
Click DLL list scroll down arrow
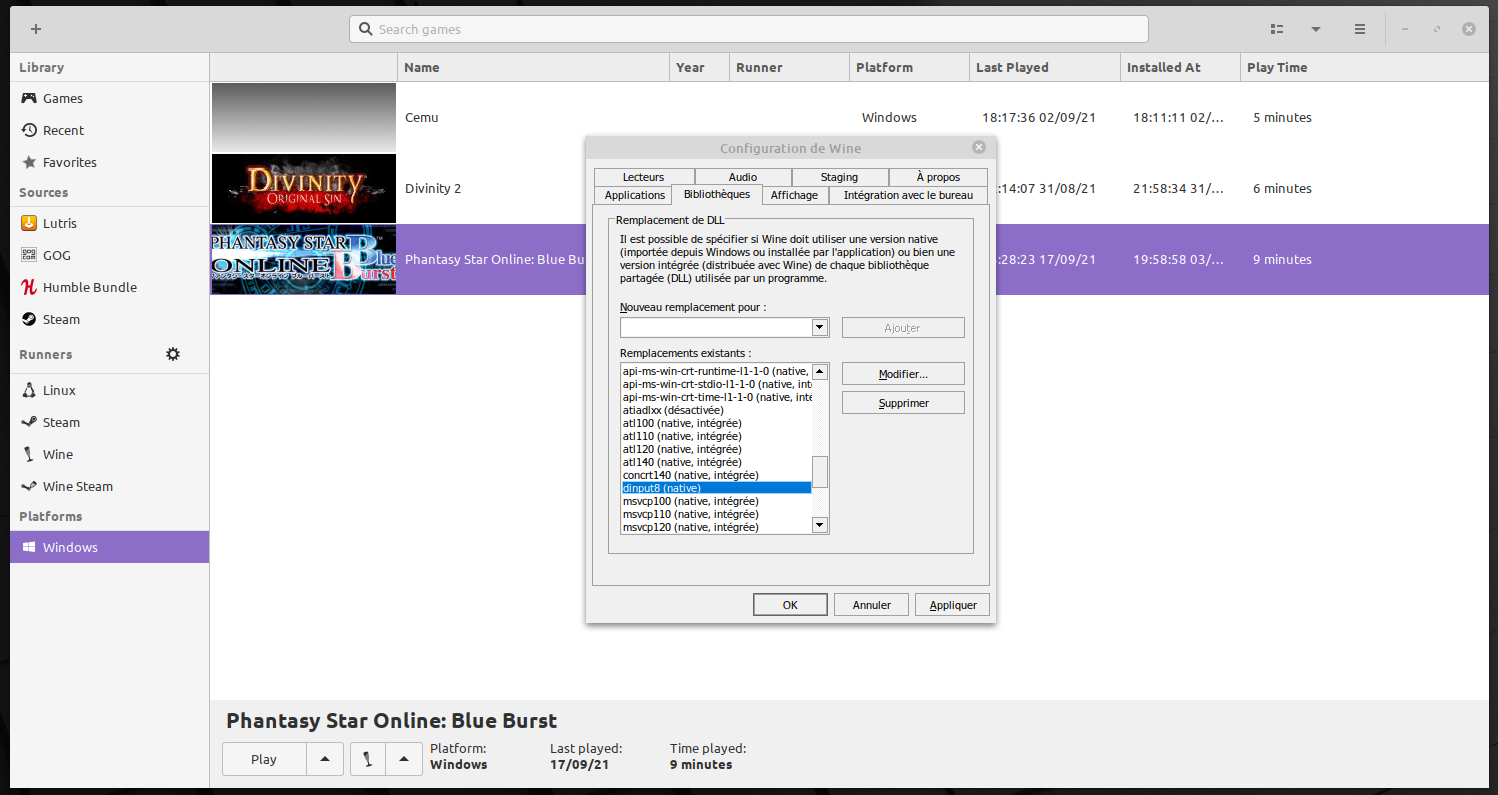(820, 525)
